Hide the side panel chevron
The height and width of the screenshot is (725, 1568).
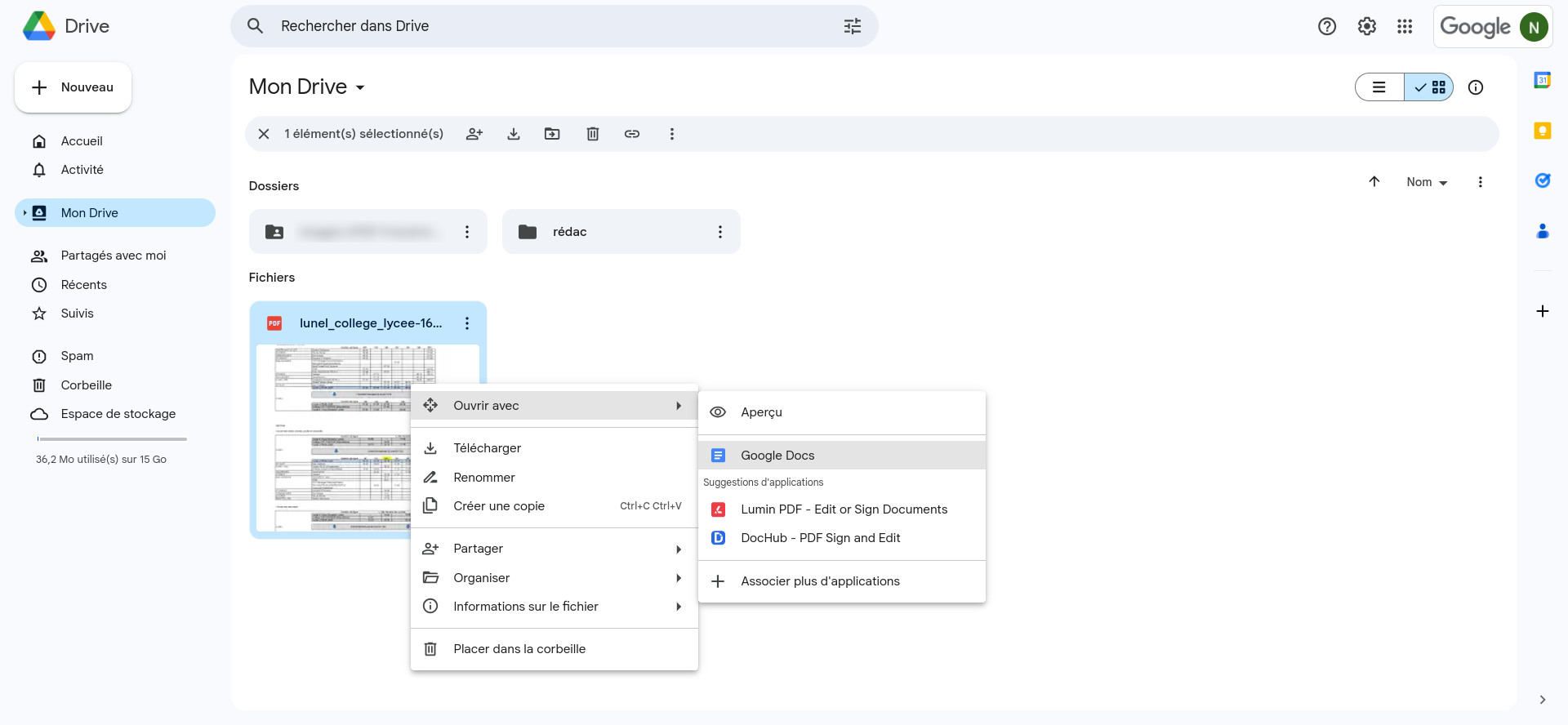1543,700
